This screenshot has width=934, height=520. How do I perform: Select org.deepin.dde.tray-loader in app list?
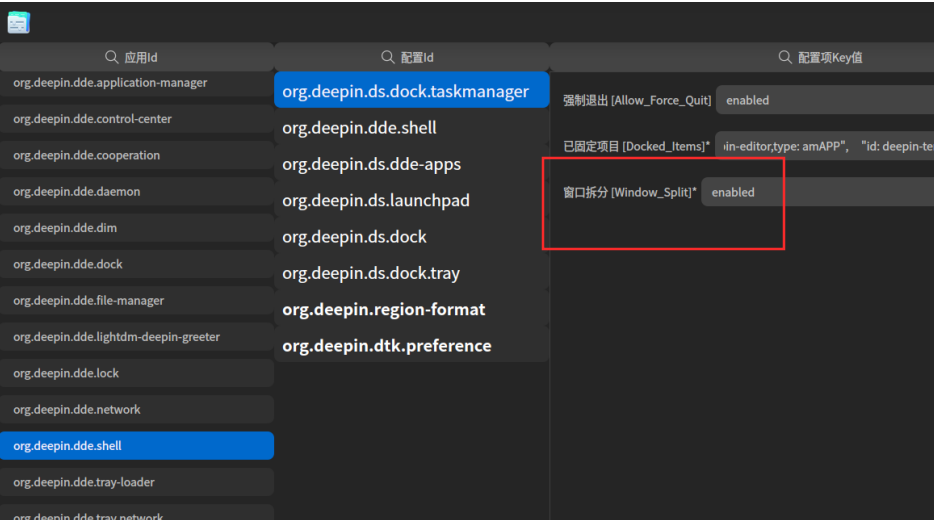point(137,482)
